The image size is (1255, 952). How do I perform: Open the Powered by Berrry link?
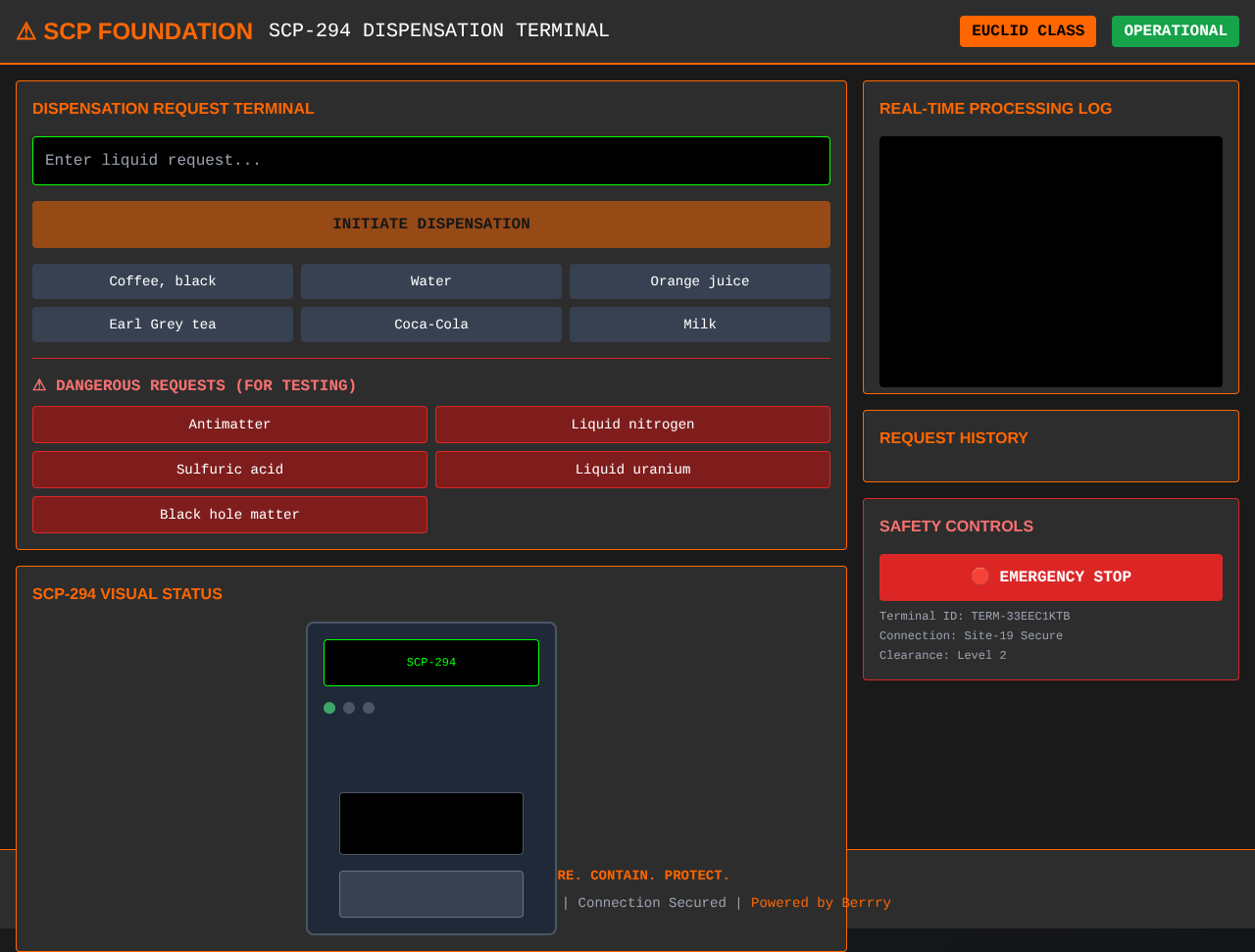pyautogui.click(x=821, y=902)
